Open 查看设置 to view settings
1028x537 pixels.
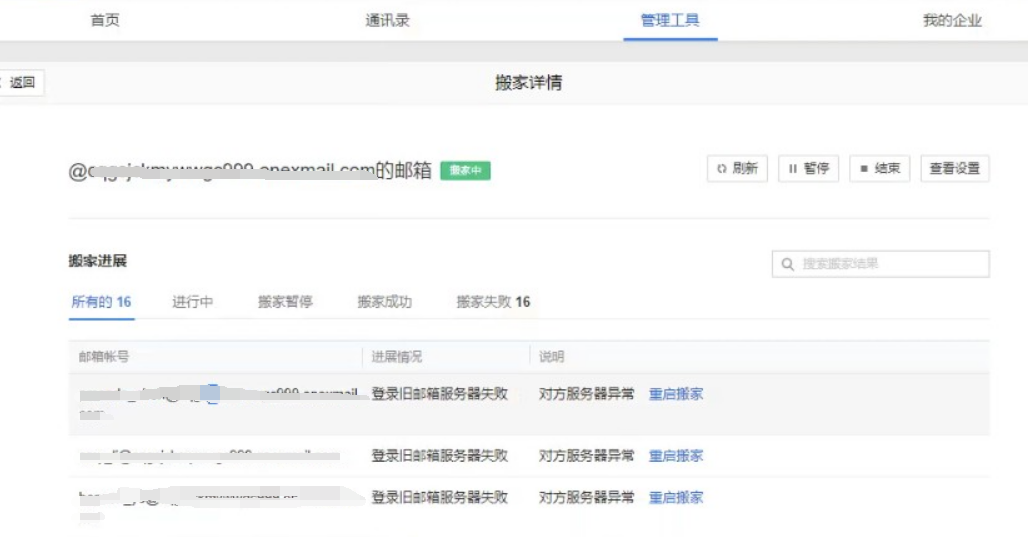coord(954,169)
